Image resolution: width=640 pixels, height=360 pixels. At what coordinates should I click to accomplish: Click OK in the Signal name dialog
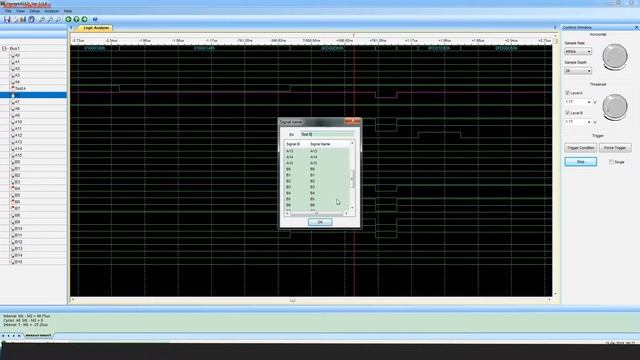[x=320, y=222]
